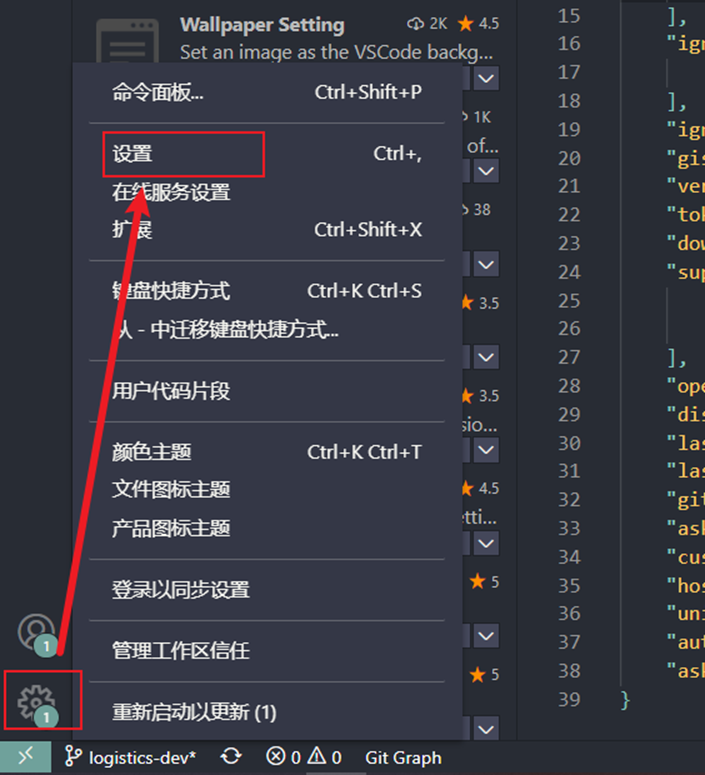Click the warnings triangle icon in status bar

(x=317, y=756)
